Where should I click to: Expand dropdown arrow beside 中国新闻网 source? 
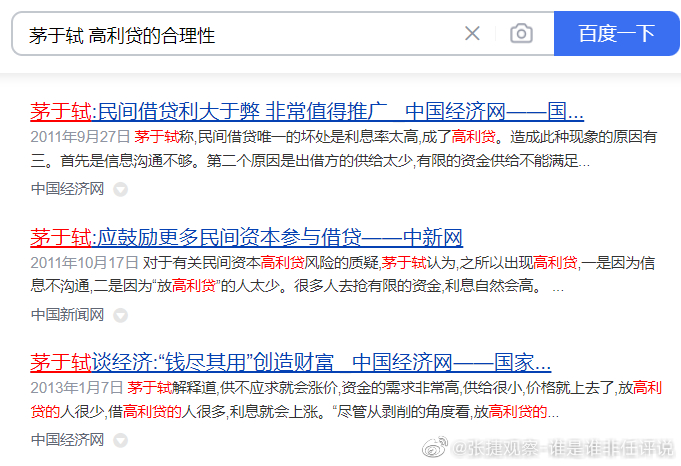click(120, 315)
